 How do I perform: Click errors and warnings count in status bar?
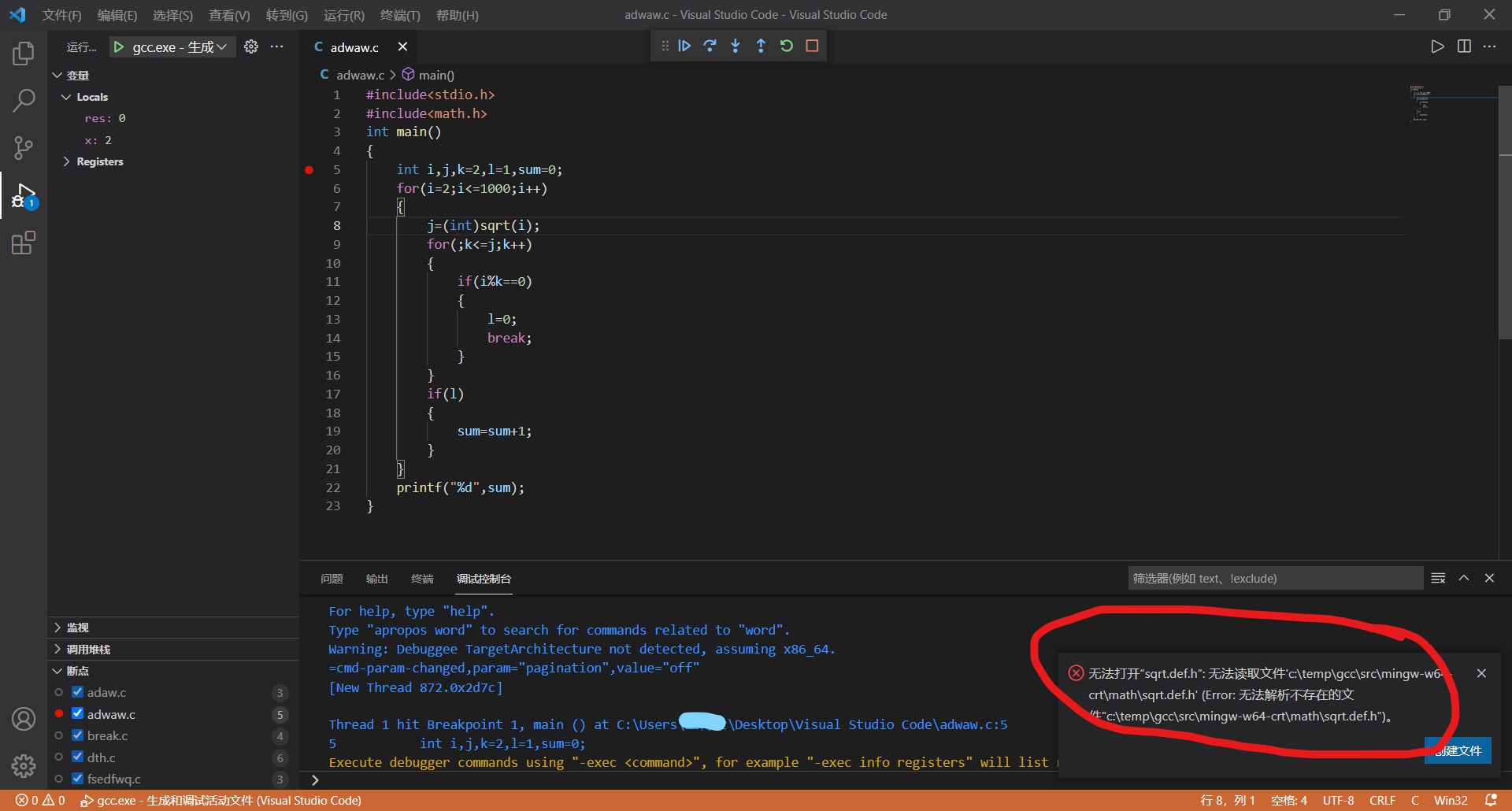click(x=41, y=800)
